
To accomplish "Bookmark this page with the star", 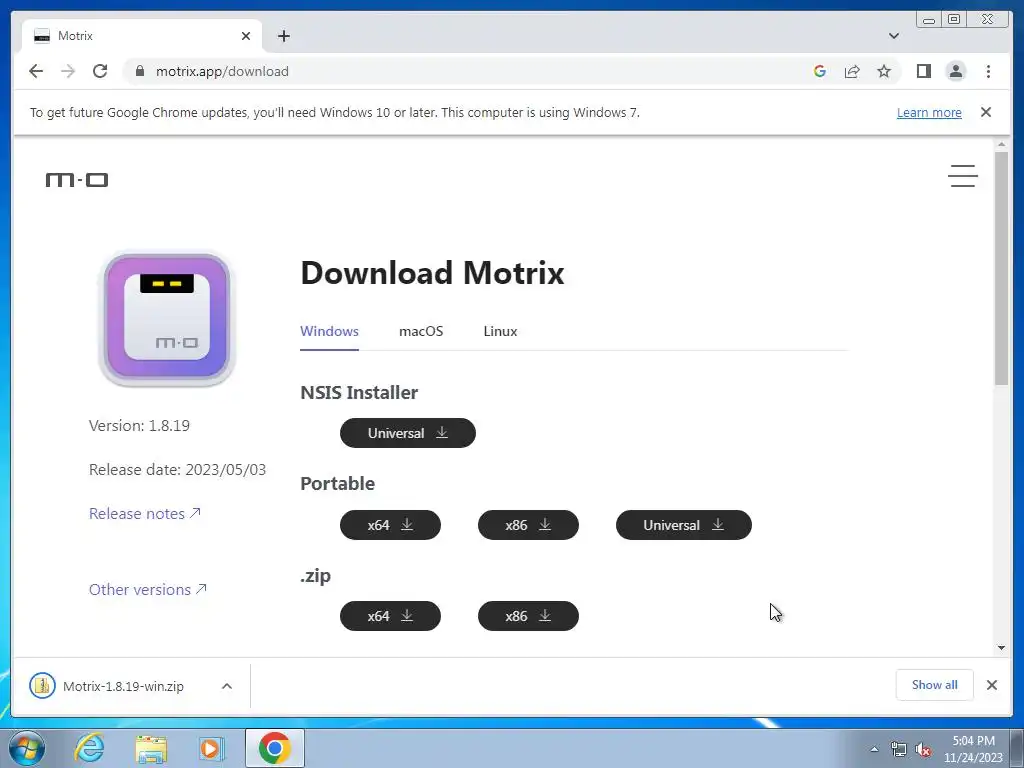I will (x=884, y=71).
